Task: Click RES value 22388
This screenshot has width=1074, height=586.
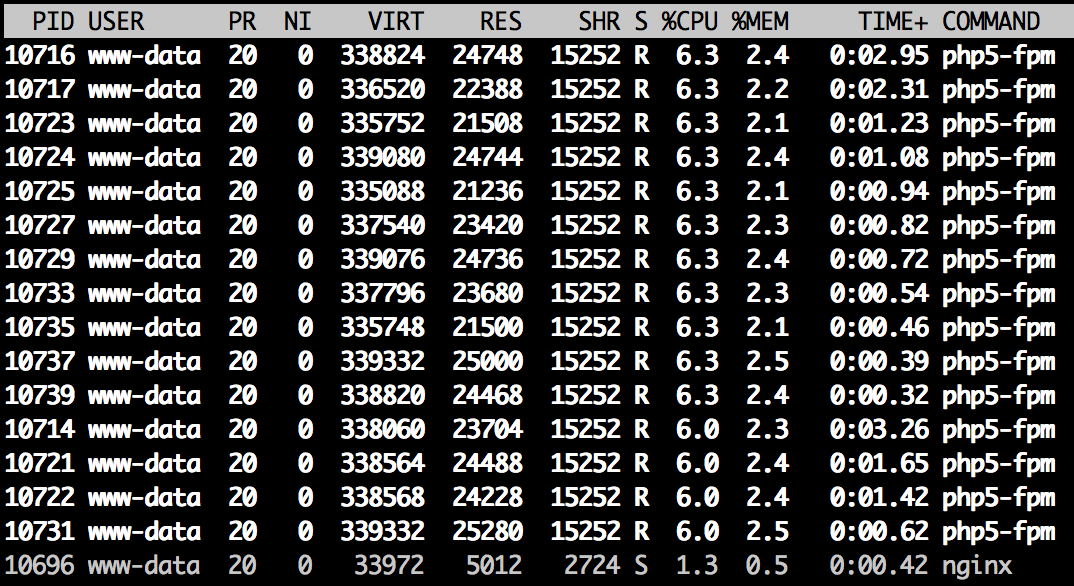Action: (487, 90)
